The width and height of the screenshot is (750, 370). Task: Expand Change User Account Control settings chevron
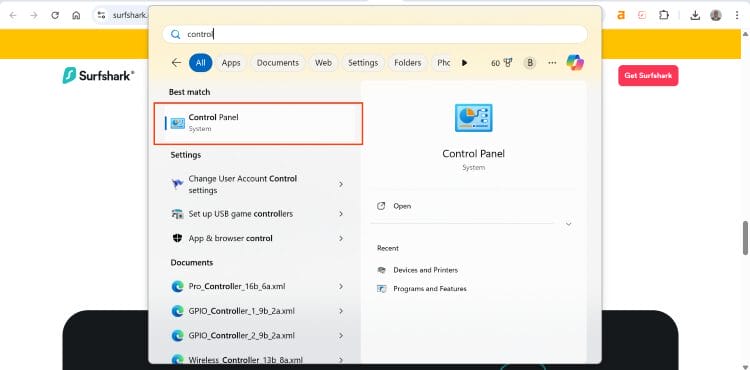(341, 184)
